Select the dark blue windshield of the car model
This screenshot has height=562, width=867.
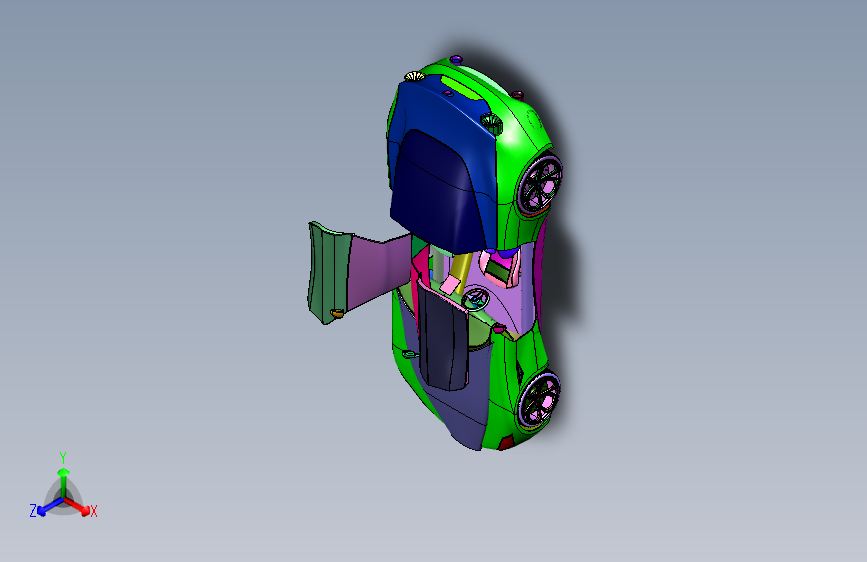[x=437, y=191]
